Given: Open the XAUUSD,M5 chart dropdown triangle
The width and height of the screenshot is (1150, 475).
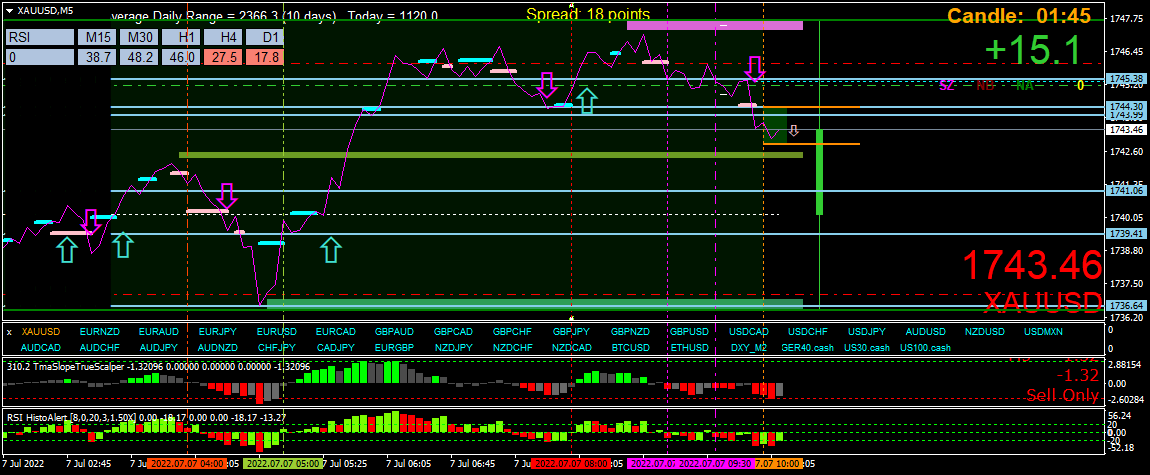Looking at the screenshot, I should point(9,10).
